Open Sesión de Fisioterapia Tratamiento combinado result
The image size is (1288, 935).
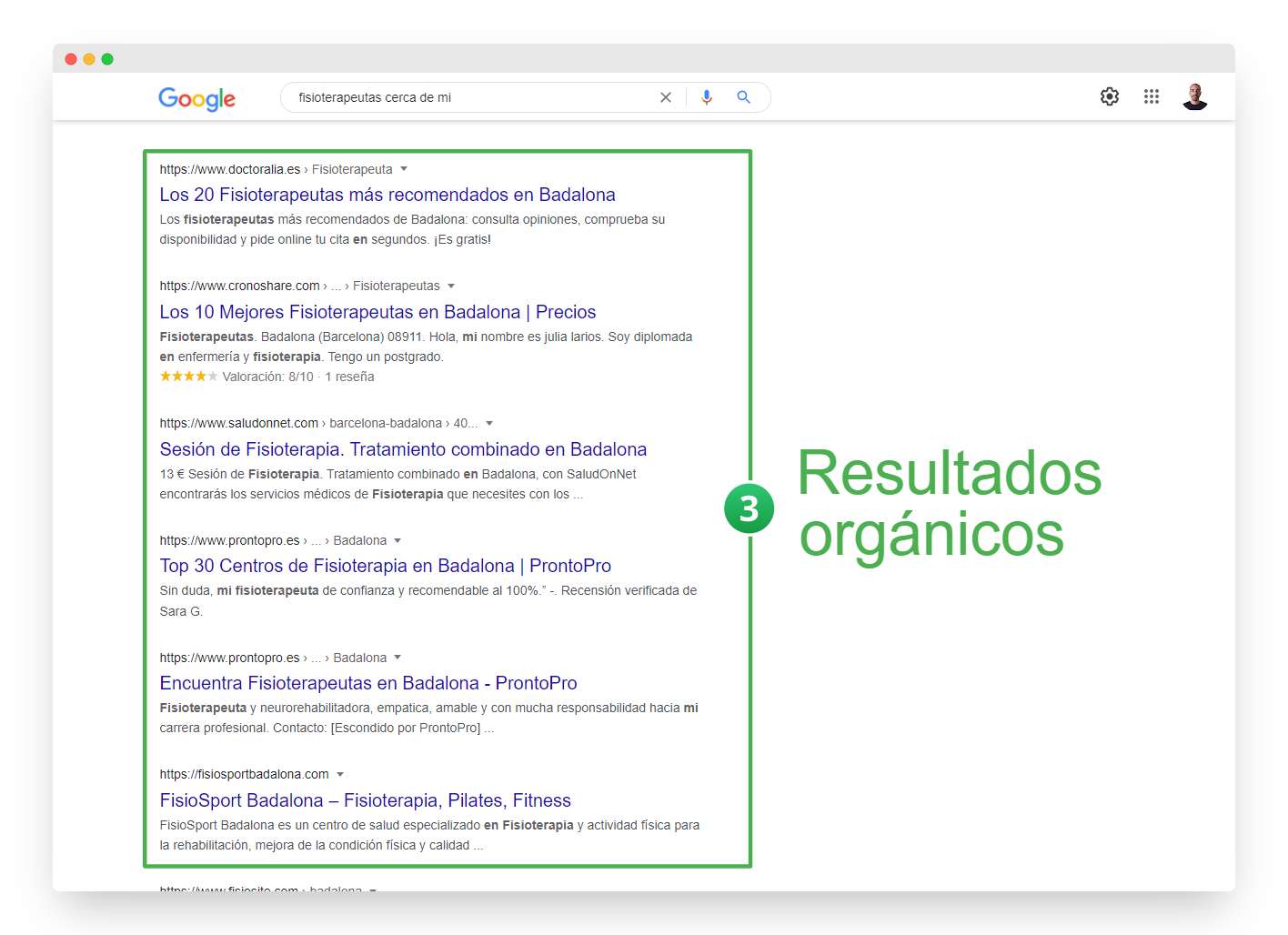pos(403,449)
